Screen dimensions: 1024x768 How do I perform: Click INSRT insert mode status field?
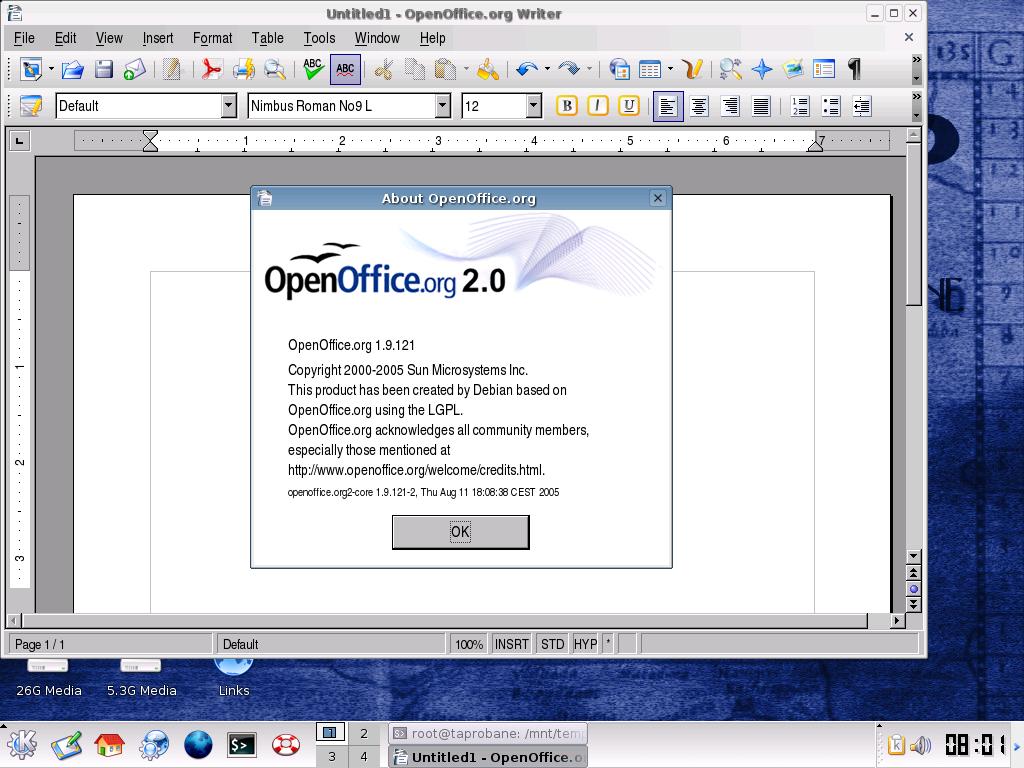[x=511, y=644]
